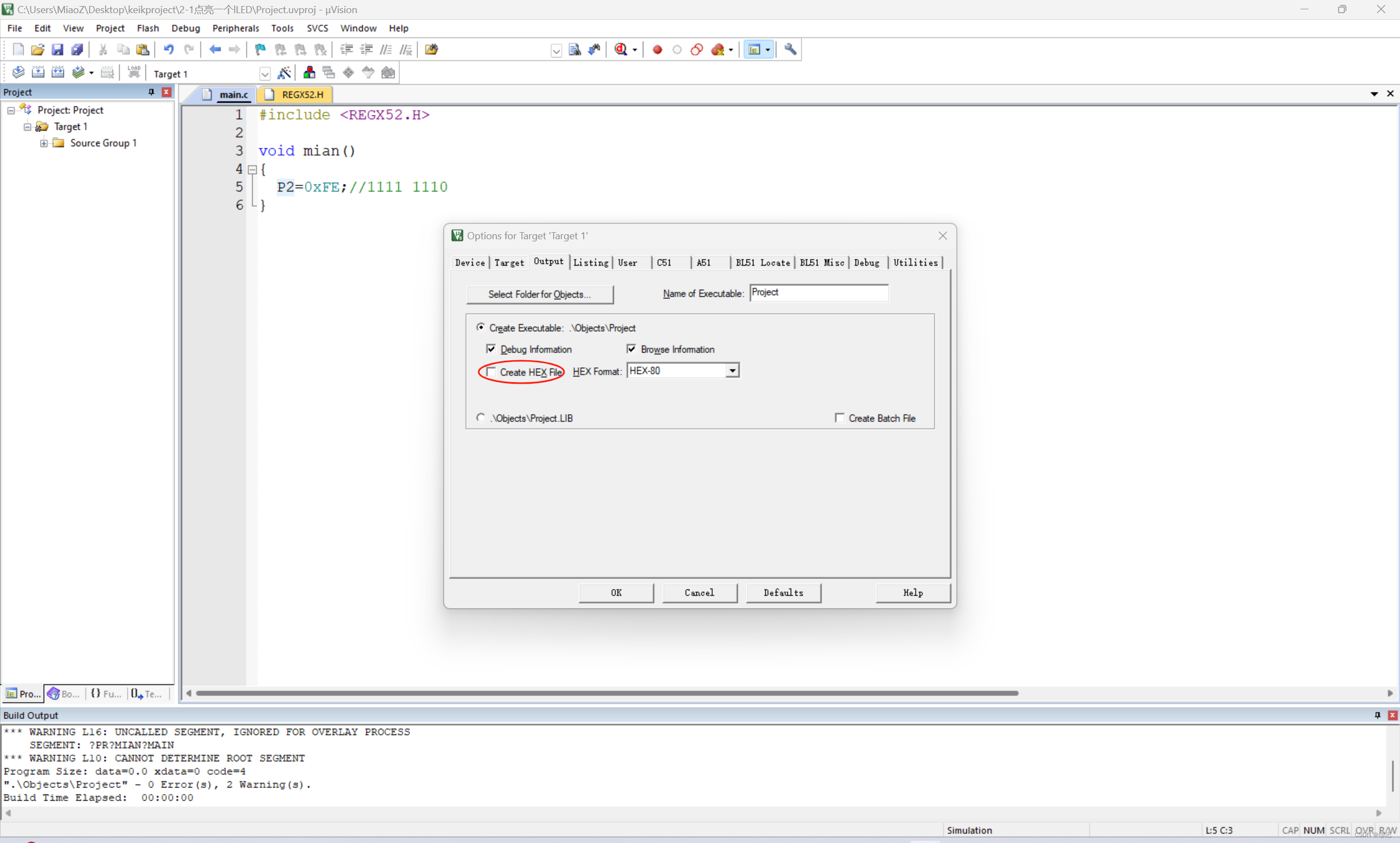The height and width of the screenshot is (843, 1400).
Task: Navigate backward with the blue left arrow
Action: [214, 49]
